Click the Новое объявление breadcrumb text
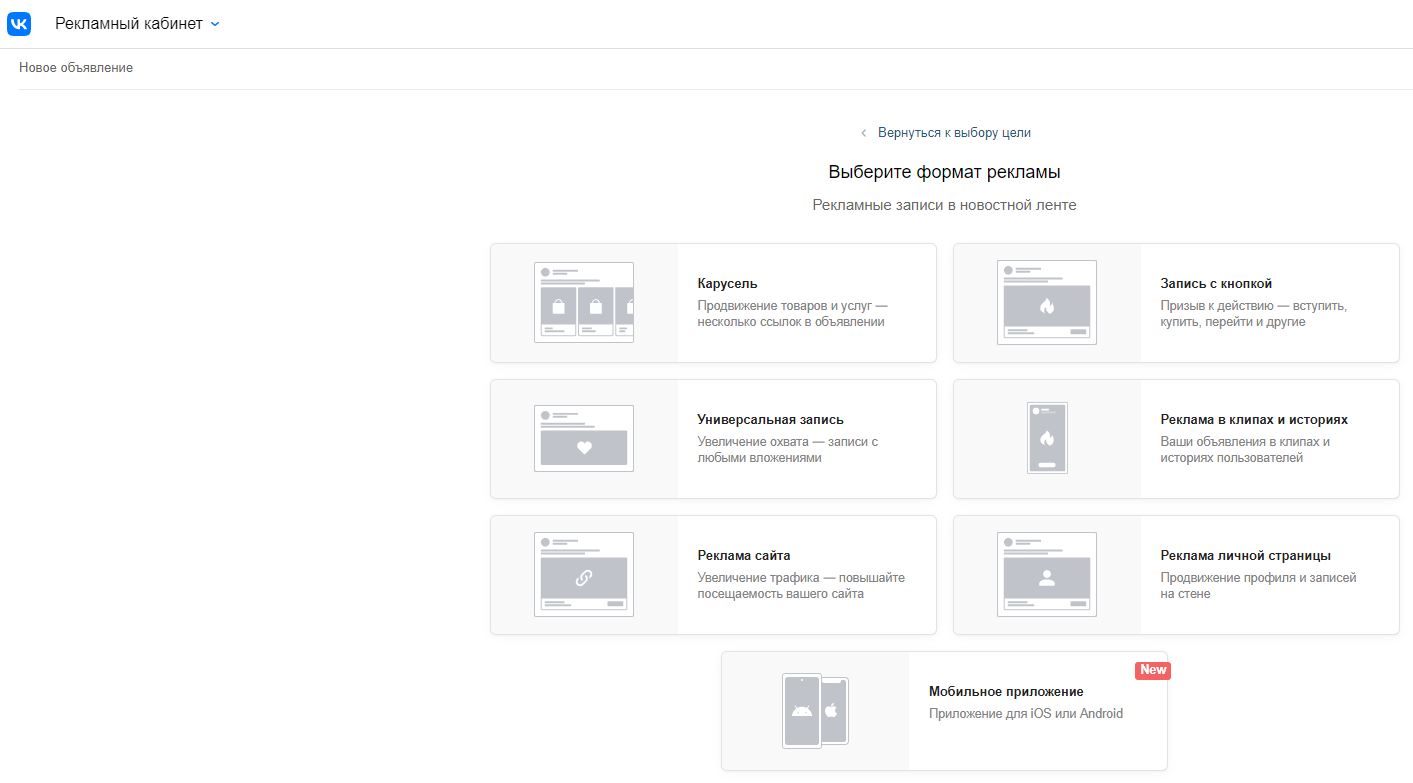This screenshot has width=1413, height=783. [76, 68]
